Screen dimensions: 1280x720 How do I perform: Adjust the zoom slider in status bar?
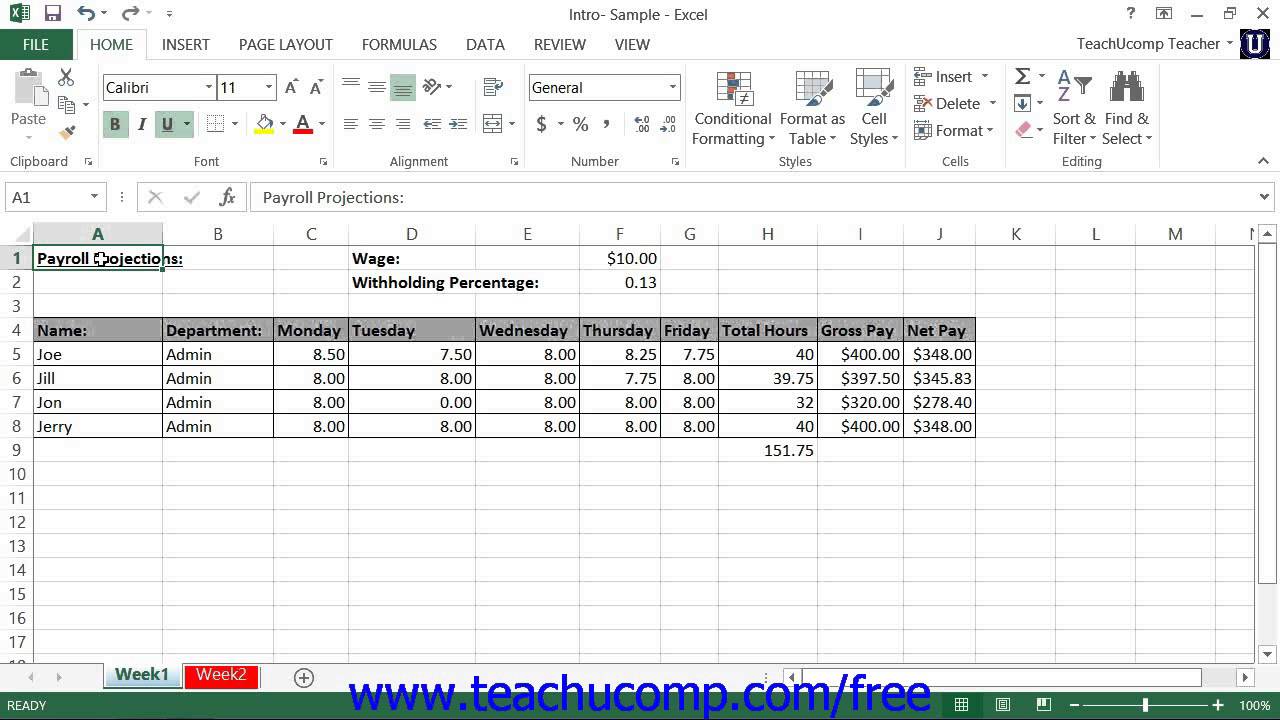tap(1145, 705)
